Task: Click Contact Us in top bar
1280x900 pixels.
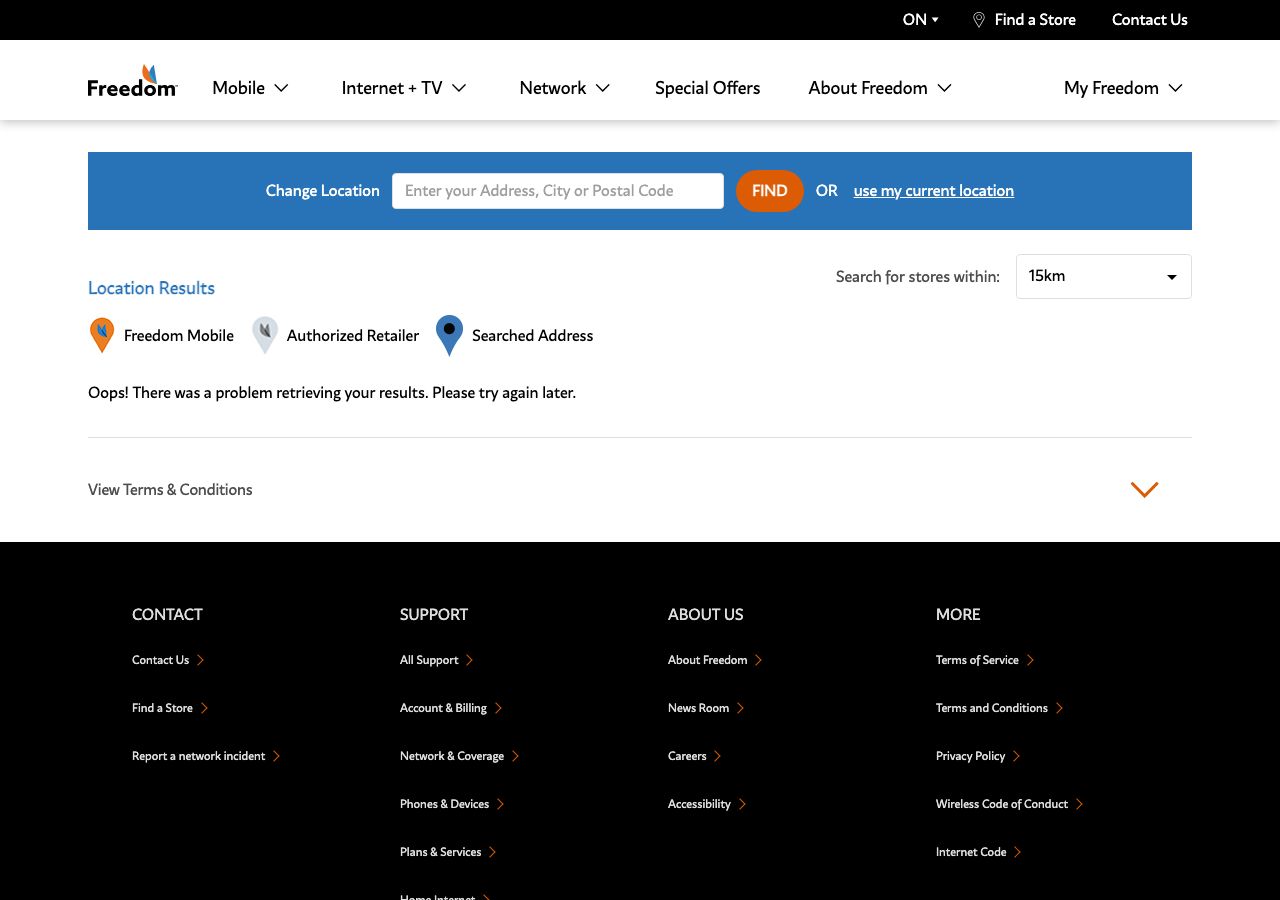Action: tap(1150, 20)
